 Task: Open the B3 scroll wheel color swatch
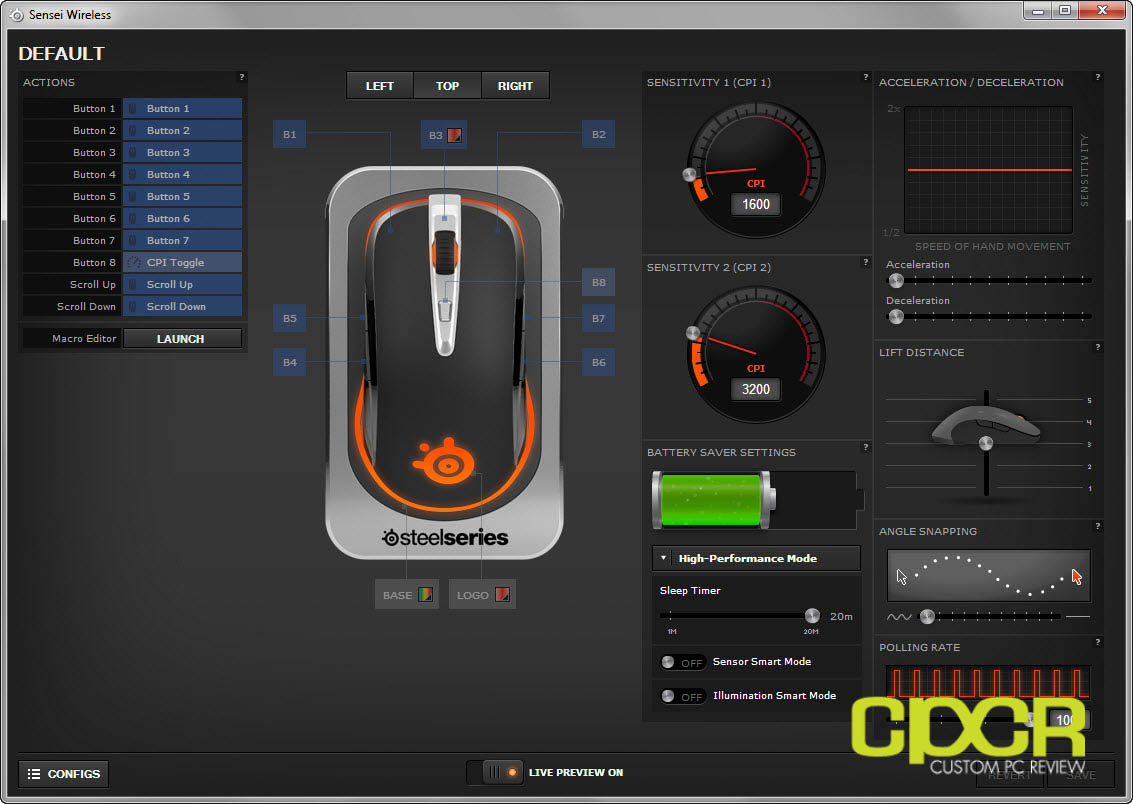click(454, 135)
